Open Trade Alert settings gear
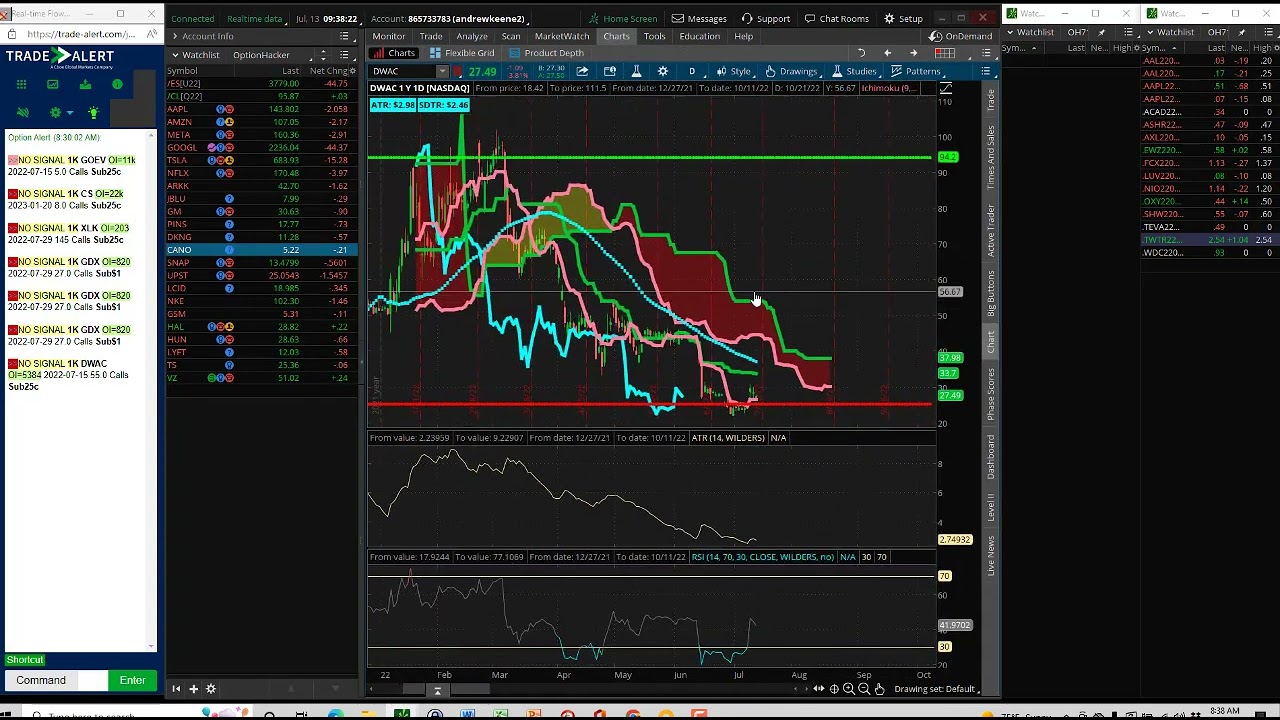Image resolution: width=1280 pixels, height=720 pixels. [56, 112]
